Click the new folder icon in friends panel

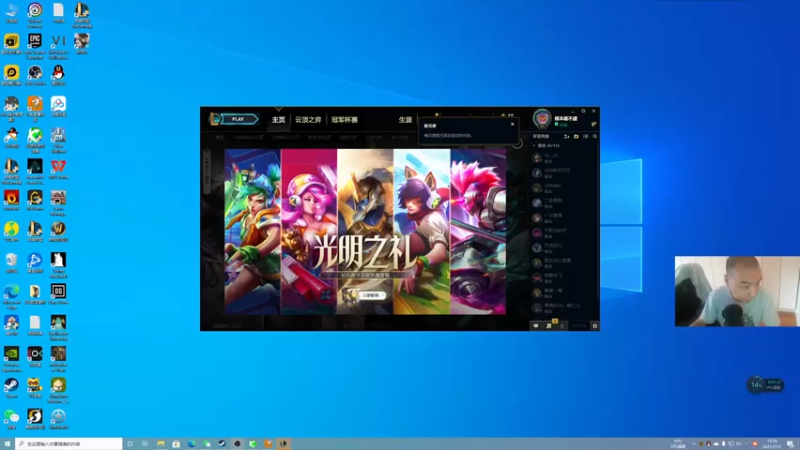pos(576,136)
